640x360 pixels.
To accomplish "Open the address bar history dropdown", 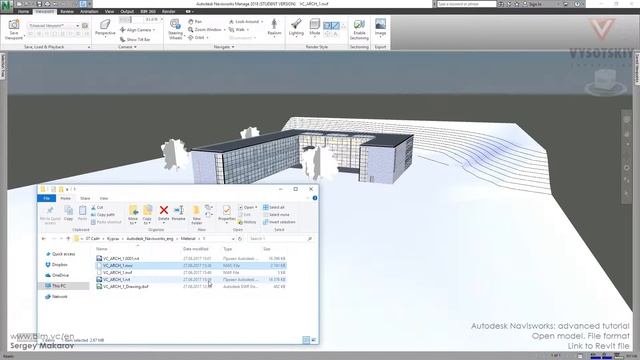I will [233, 239].
